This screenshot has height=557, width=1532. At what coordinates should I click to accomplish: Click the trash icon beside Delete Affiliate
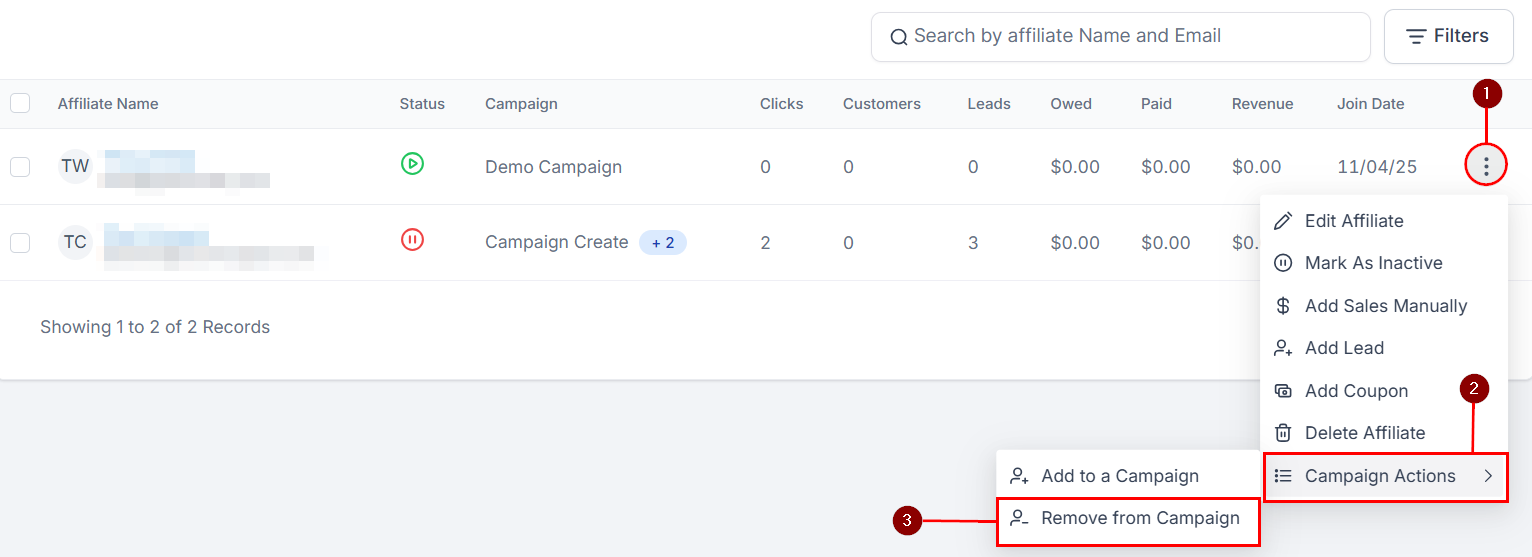(x=1283, y=433)
